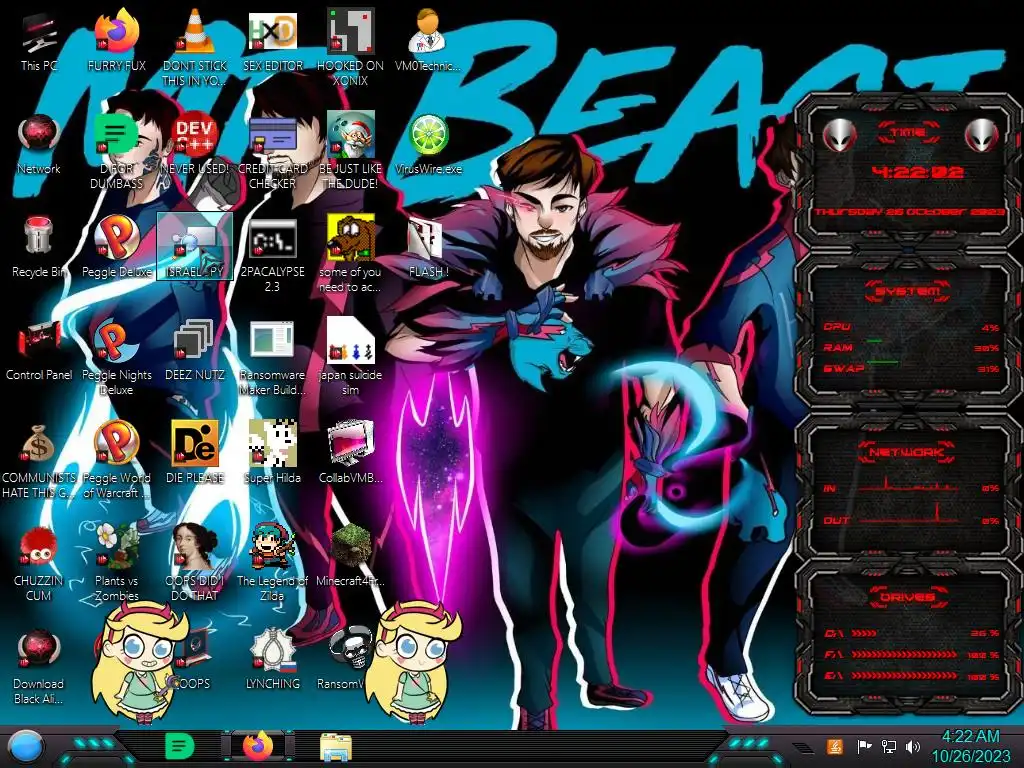Open the Action Center flag tray icon

pos(864,746)
